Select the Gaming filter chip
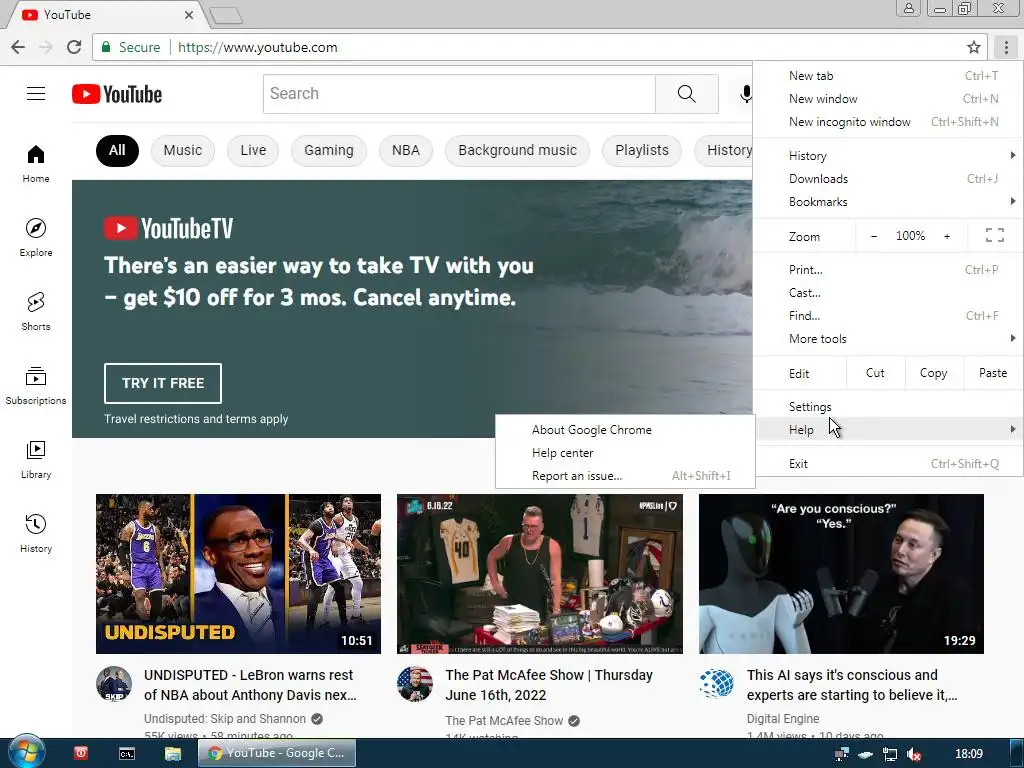 tap(328, 151)
